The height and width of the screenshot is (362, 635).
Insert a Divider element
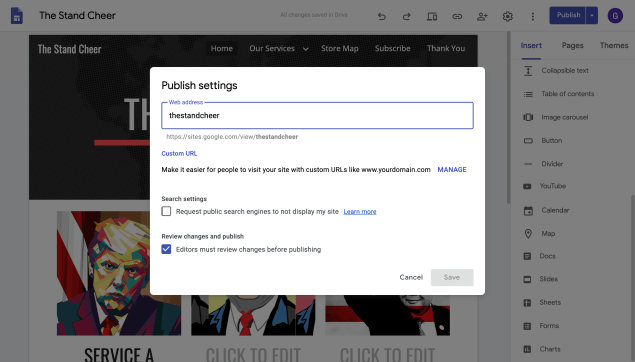point(552,164)
